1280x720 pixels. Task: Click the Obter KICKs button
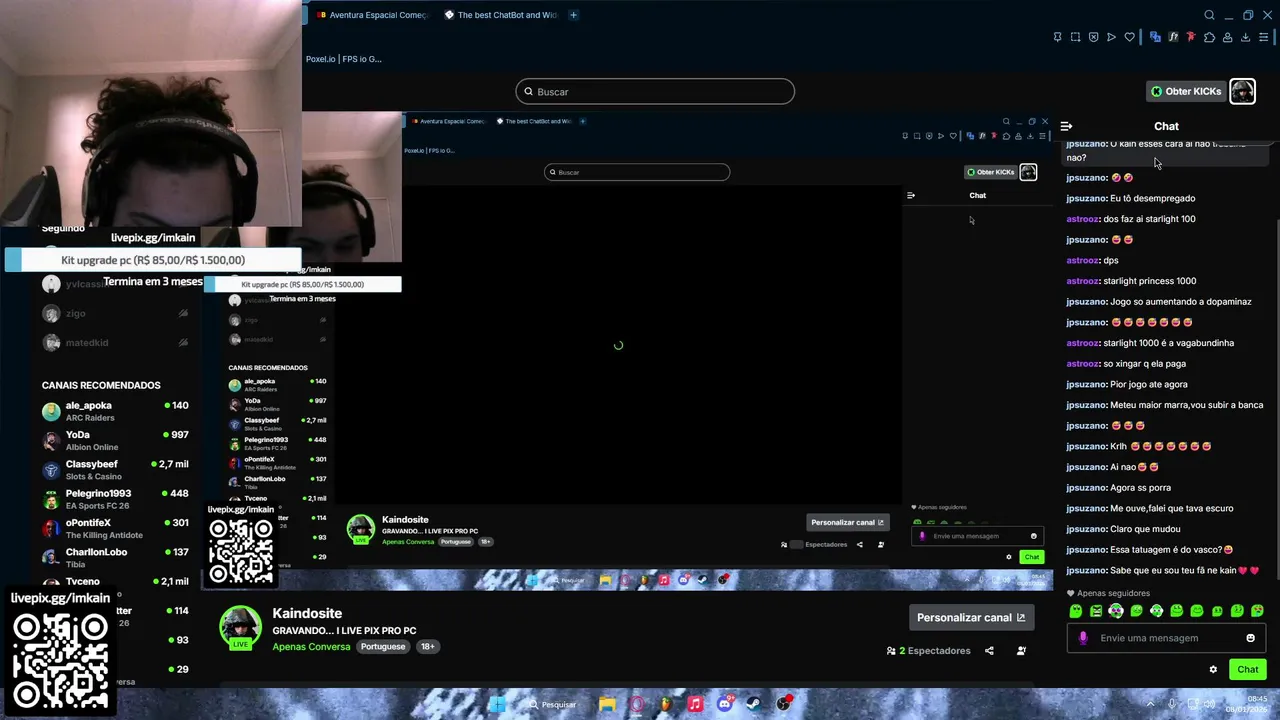click(x=1186, y=91)
